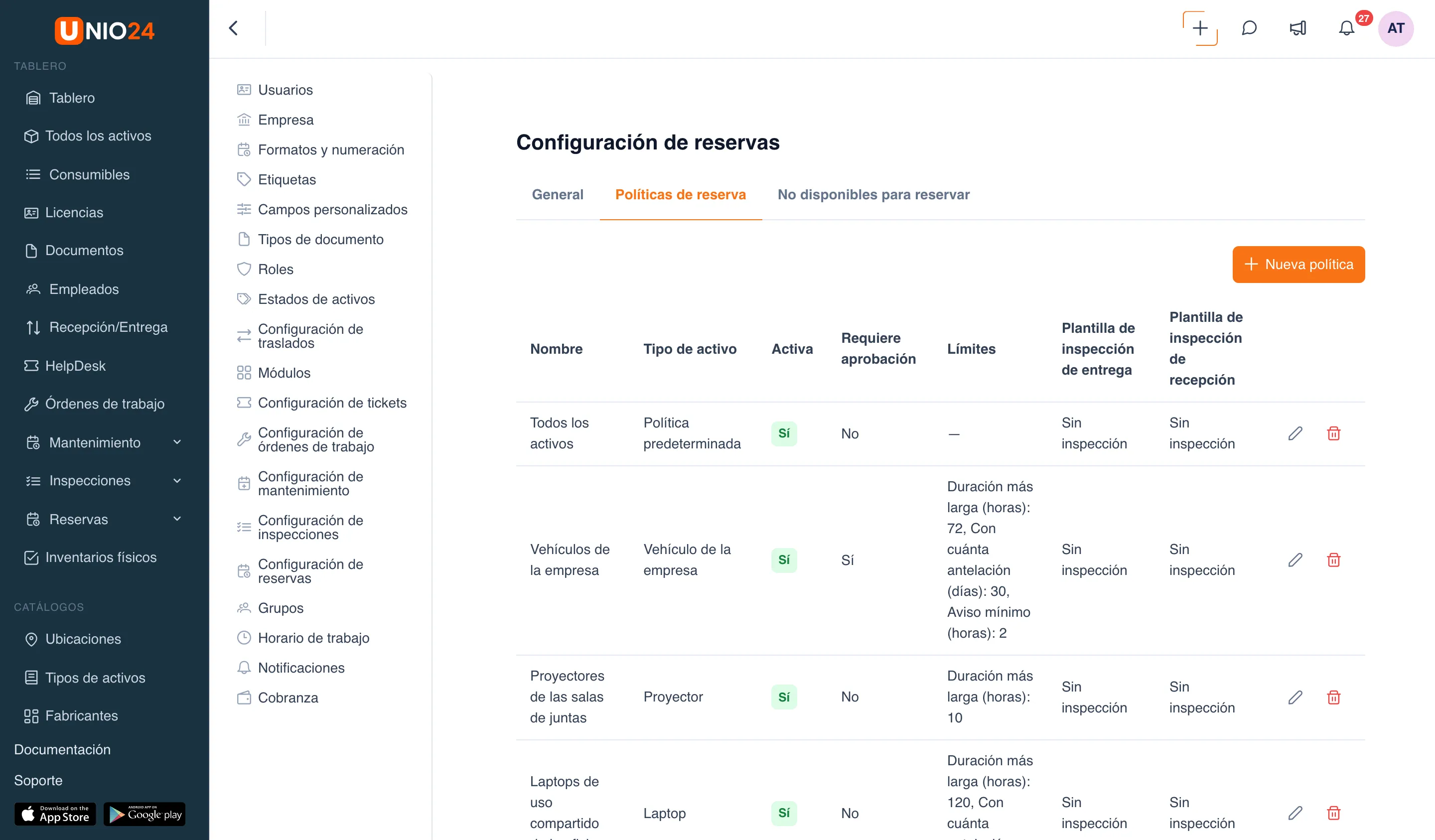Open the notifications bell
The image size is (1435, 840).
point(1346,28)
